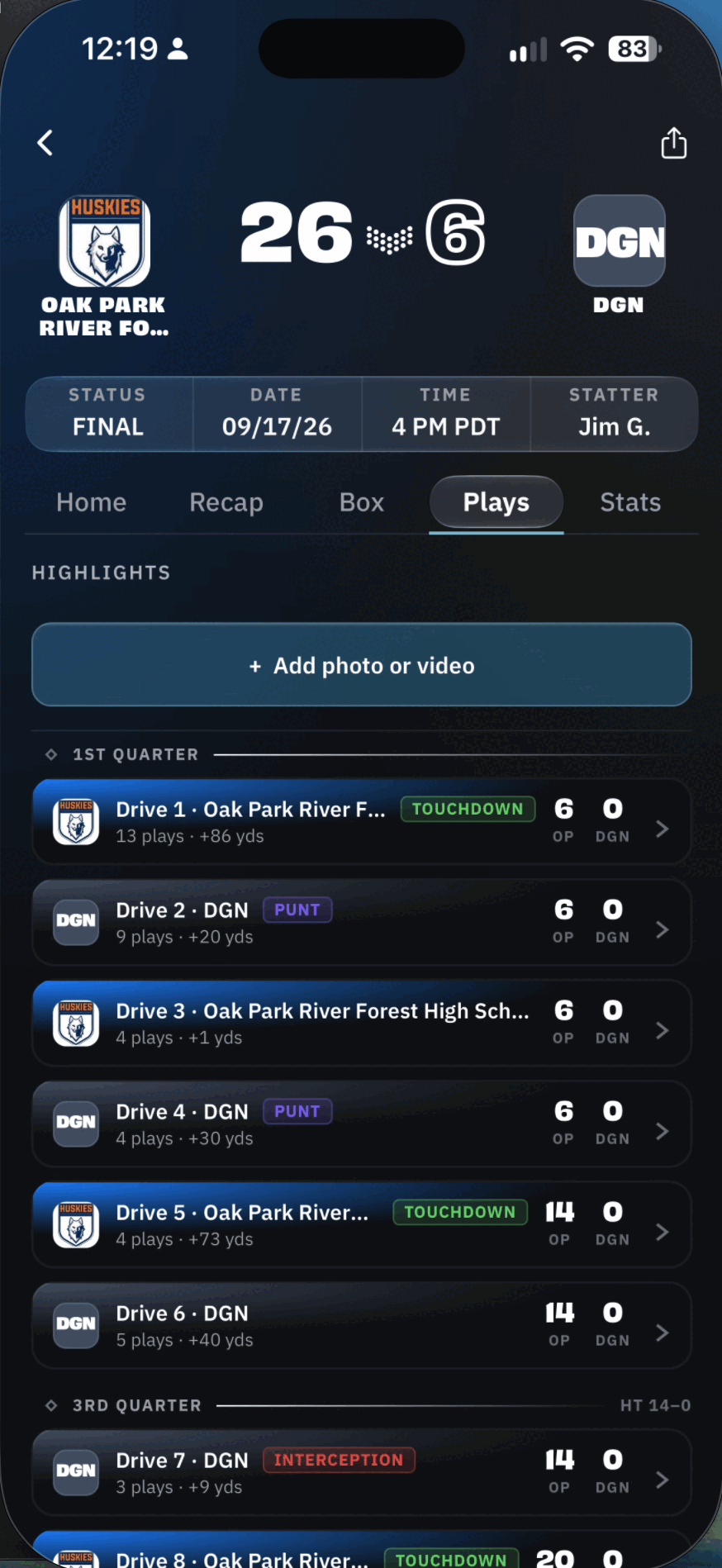The width and height of the screenshot is (722, 1568).
Task: Tap the PUNT badge on Drive 4
Action: 297,1111
